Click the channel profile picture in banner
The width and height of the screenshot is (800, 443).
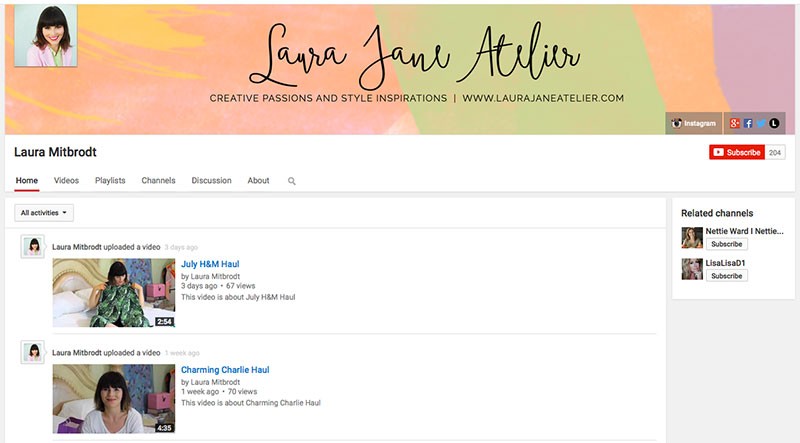pos(45,35)
